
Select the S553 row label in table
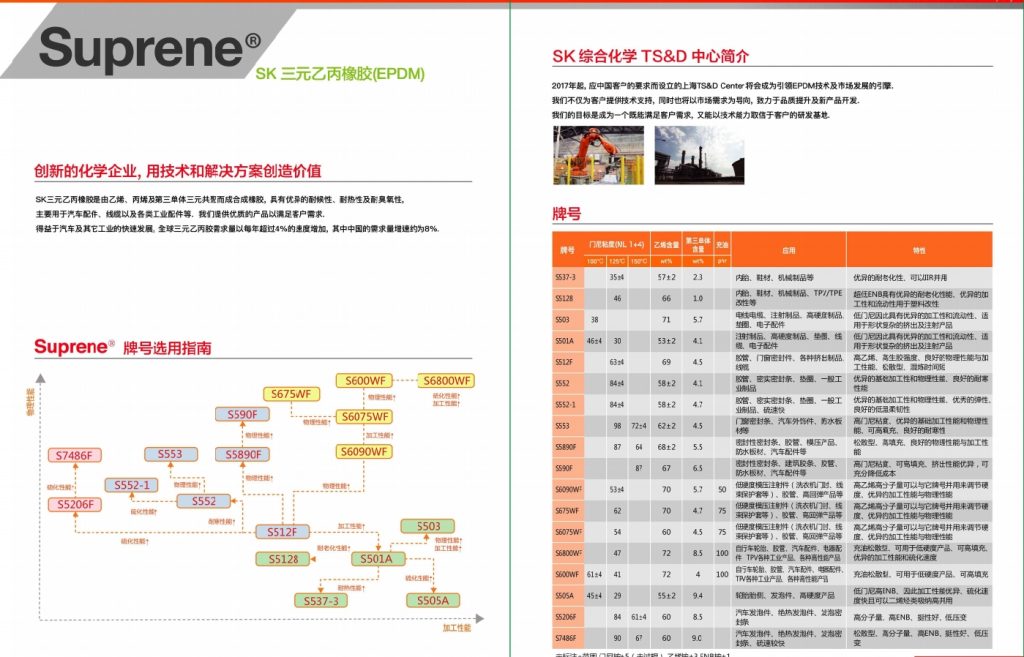pos(562,426)
